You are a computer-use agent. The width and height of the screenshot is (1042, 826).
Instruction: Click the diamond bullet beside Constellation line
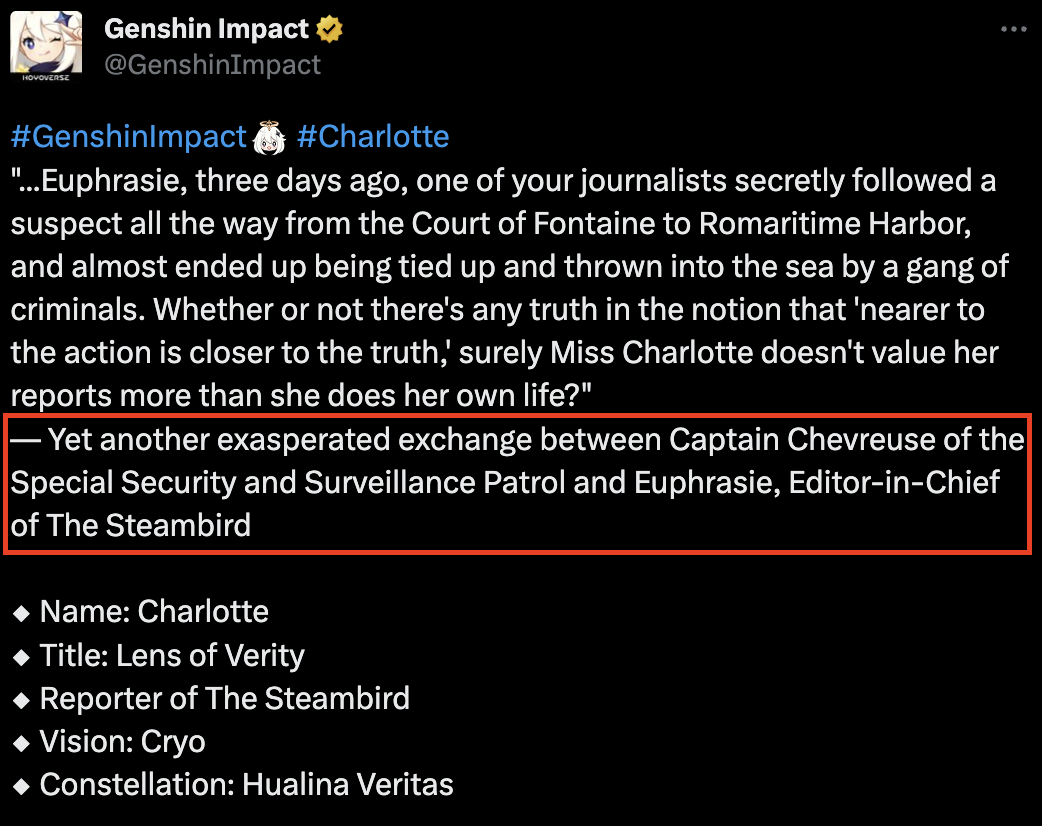coord(20,785)
